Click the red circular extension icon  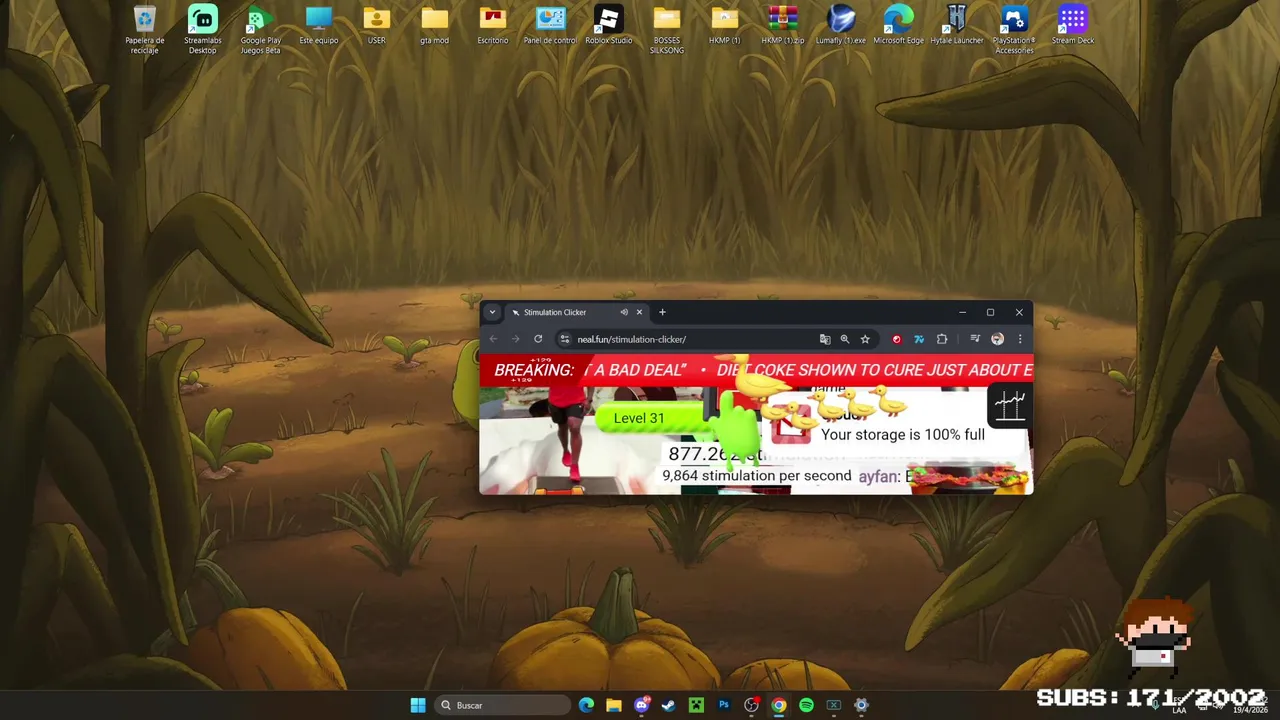tap(896, 339)
